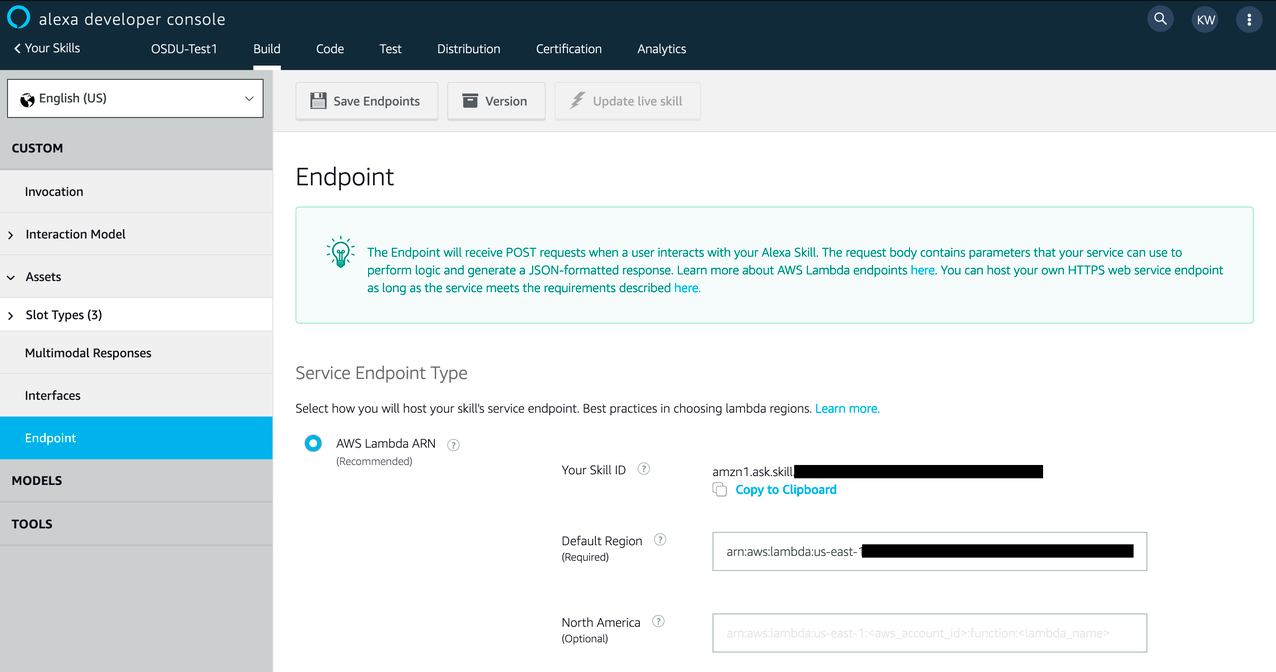Click the clipboard copy icon
1276x672 pixels.
(x=719, y=489)
